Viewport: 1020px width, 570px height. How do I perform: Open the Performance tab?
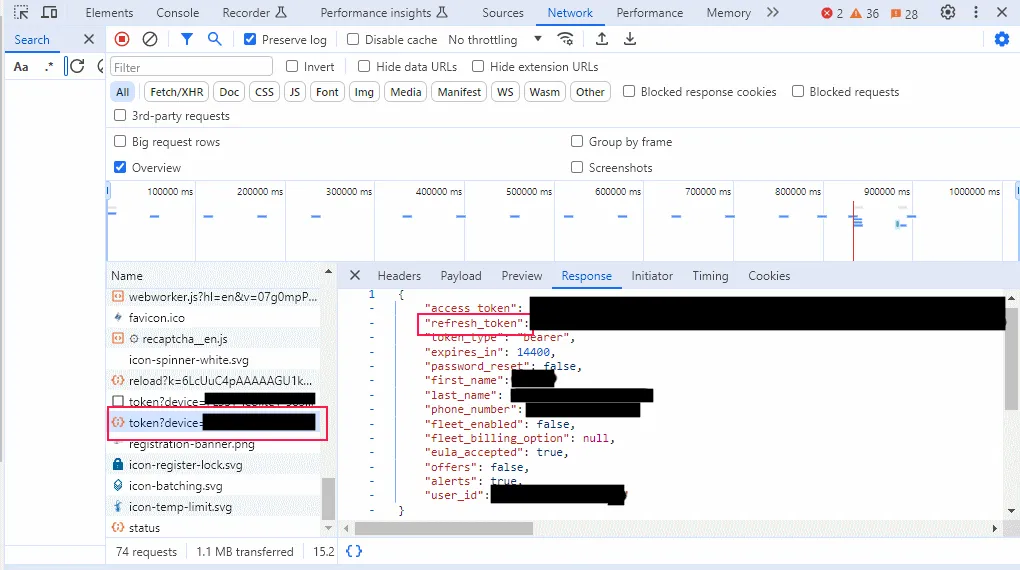[x=650, y=12]
